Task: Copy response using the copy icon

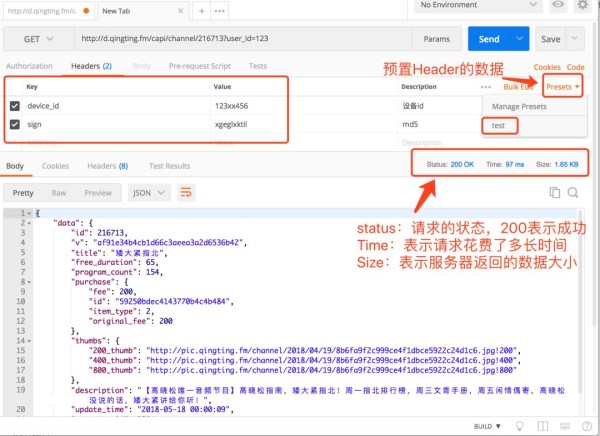Action: pos(554,192)
